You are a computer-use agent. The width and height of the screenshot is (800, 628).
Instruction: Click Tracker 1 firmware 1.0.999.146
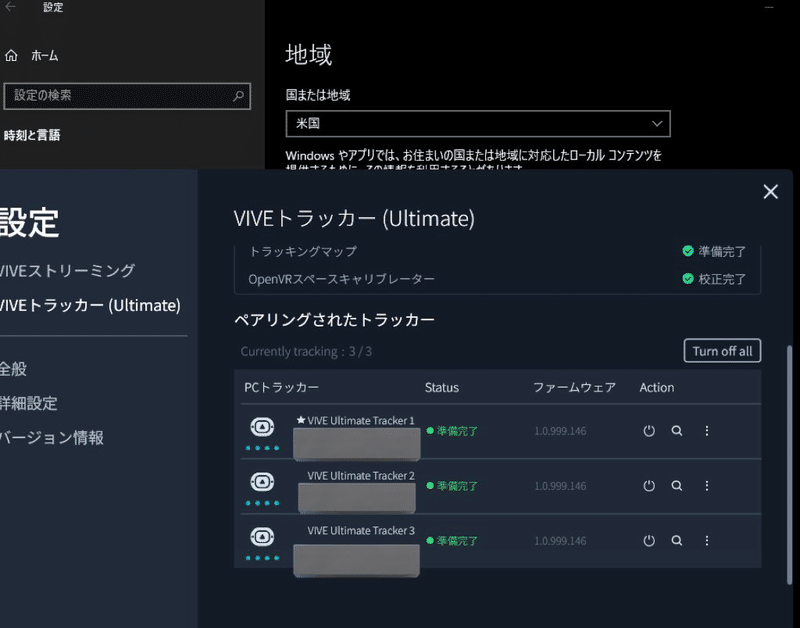560,431
